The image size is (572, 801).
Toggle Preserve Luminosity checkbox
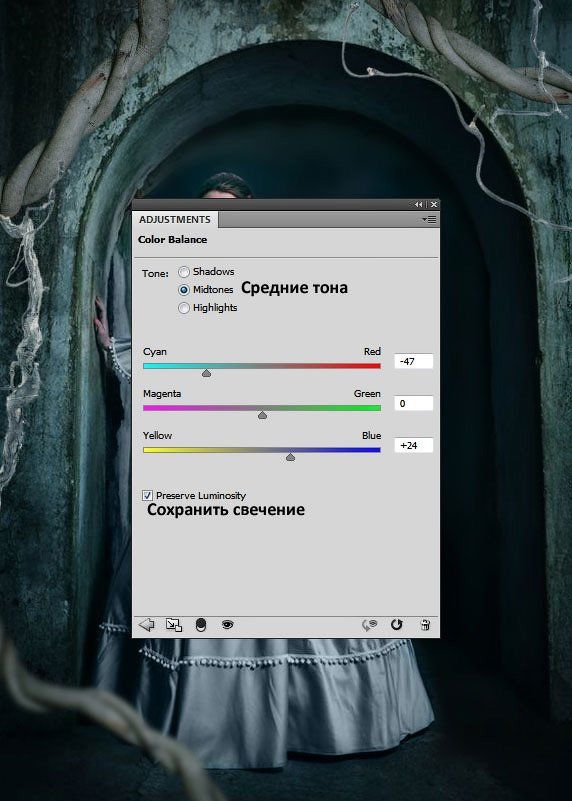click(148, 496)
